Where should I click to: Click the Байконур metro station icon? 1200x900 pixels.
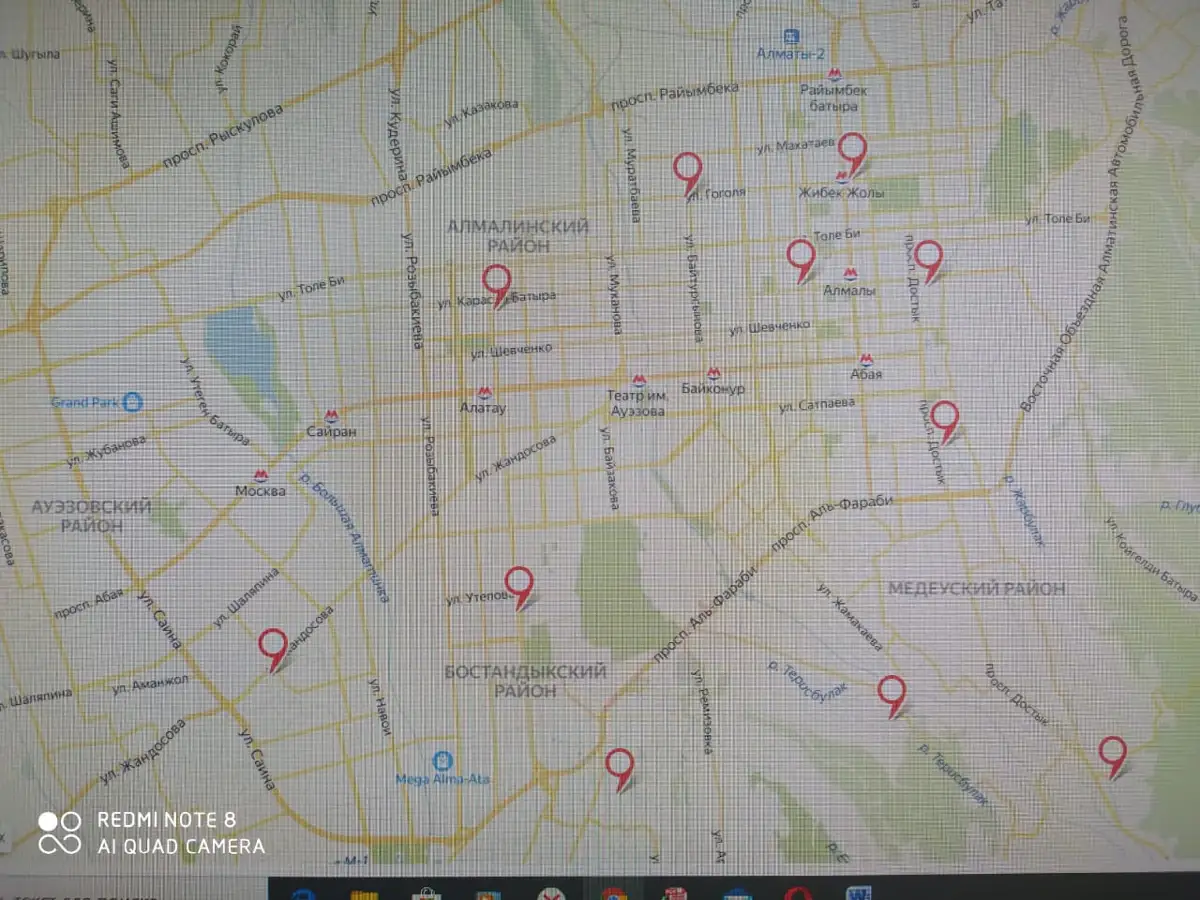(712, 372)
